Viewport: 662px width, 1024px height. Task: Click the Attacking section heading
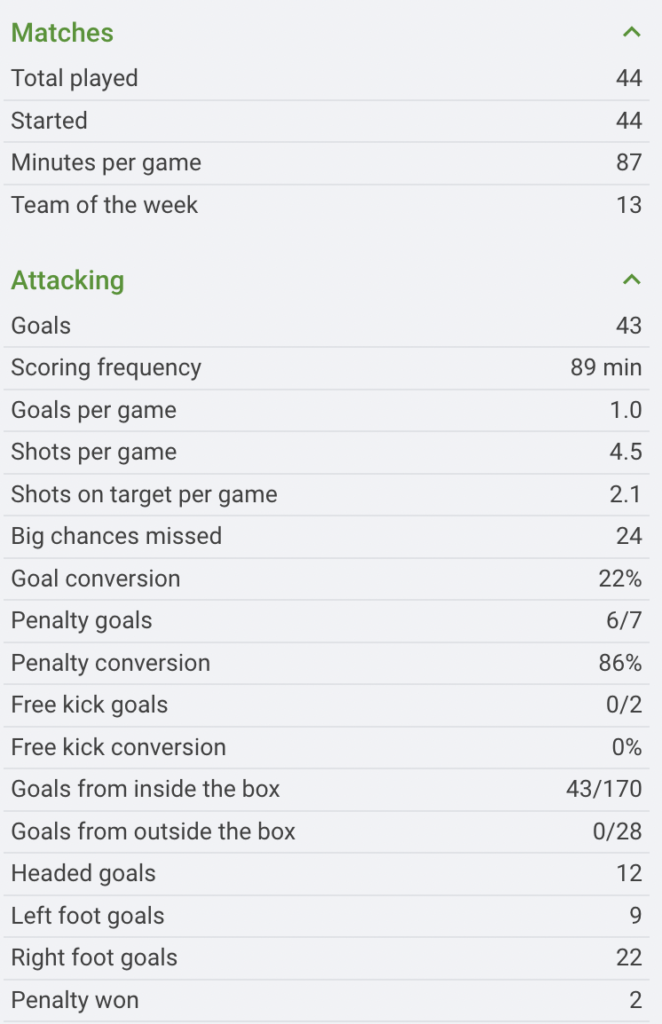tap(68, 280)
